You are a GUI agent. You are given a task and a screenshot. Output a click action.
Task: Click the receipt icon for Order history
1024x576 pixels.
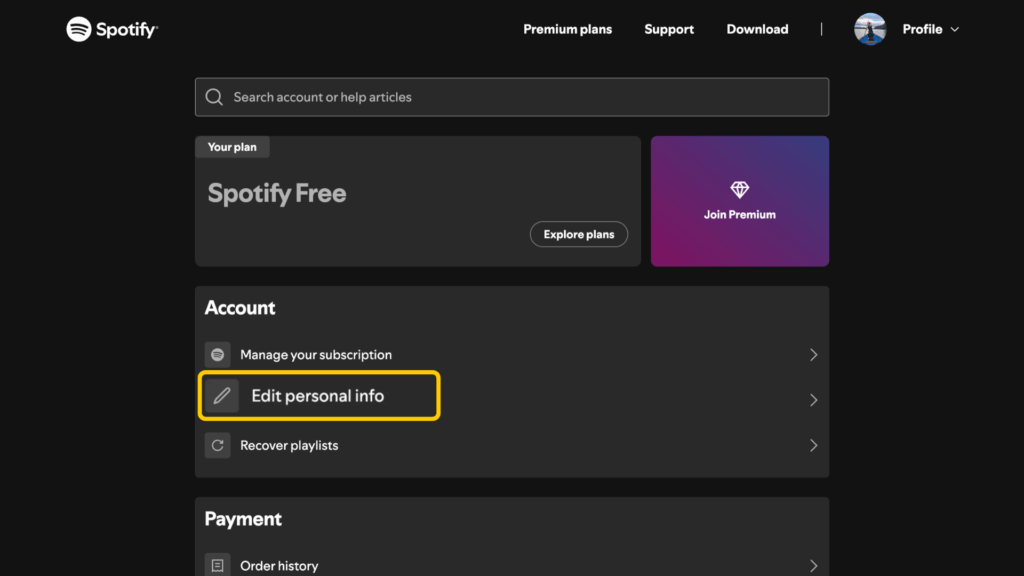coord(217,565)
